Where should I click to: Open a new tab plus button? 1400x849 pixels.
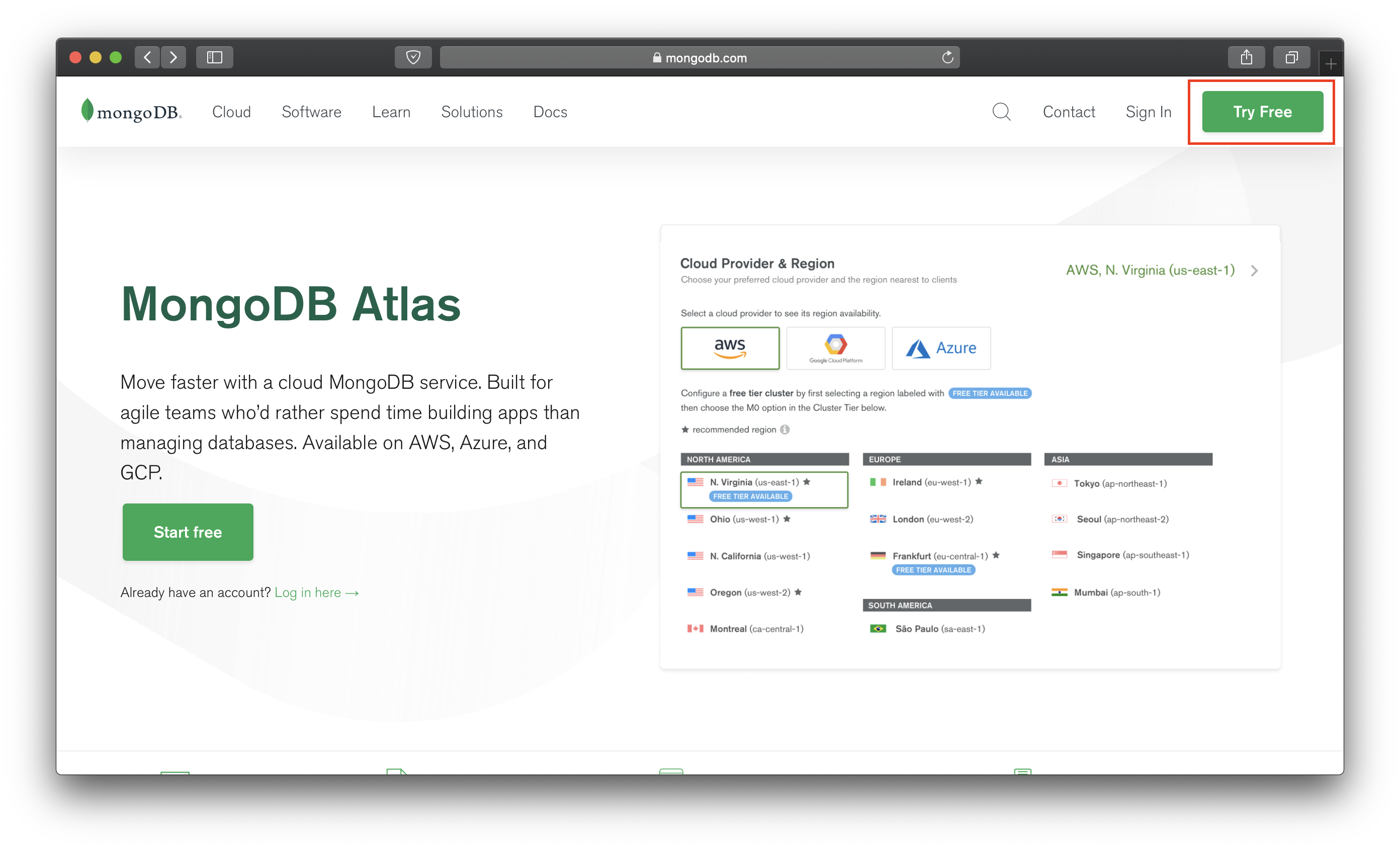[1330, 64]
